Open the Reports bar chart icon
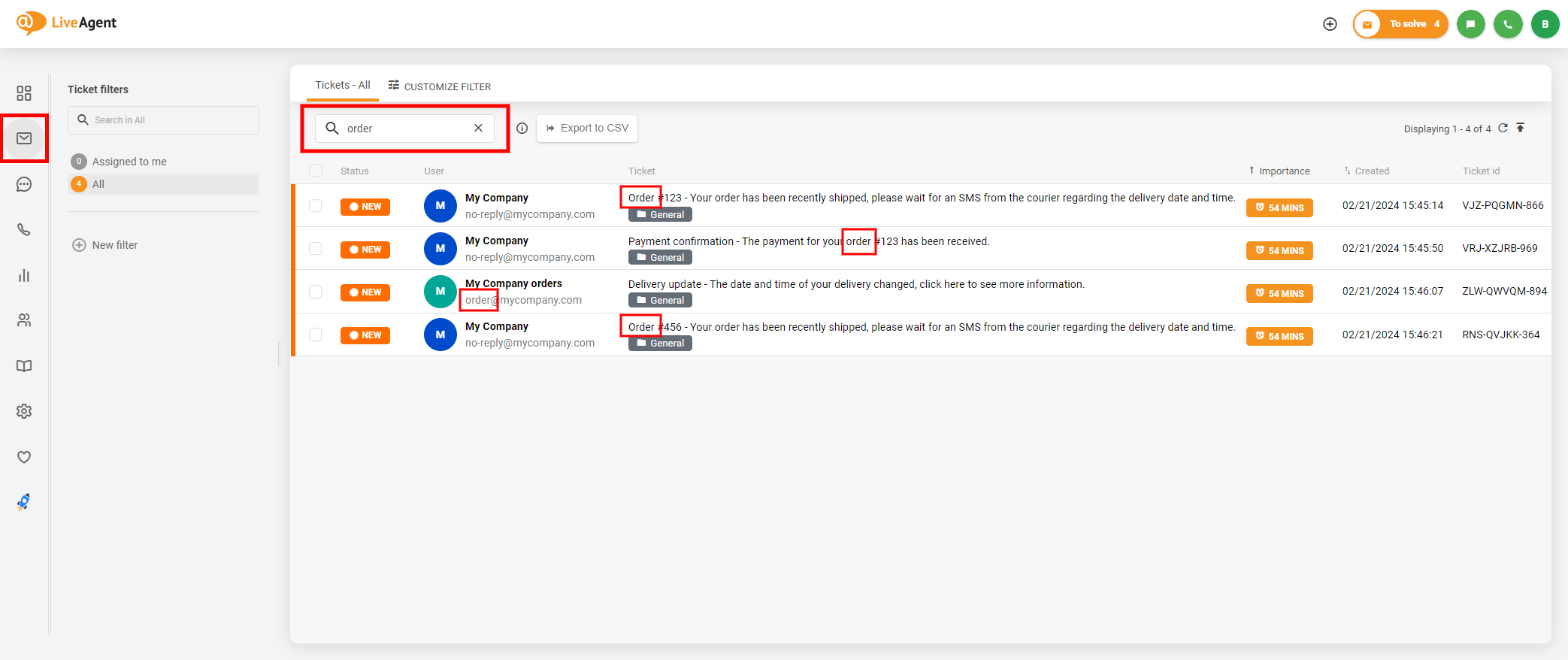Screen dimensions: 1568x660 pyautogui.click(x=24, y=275)
